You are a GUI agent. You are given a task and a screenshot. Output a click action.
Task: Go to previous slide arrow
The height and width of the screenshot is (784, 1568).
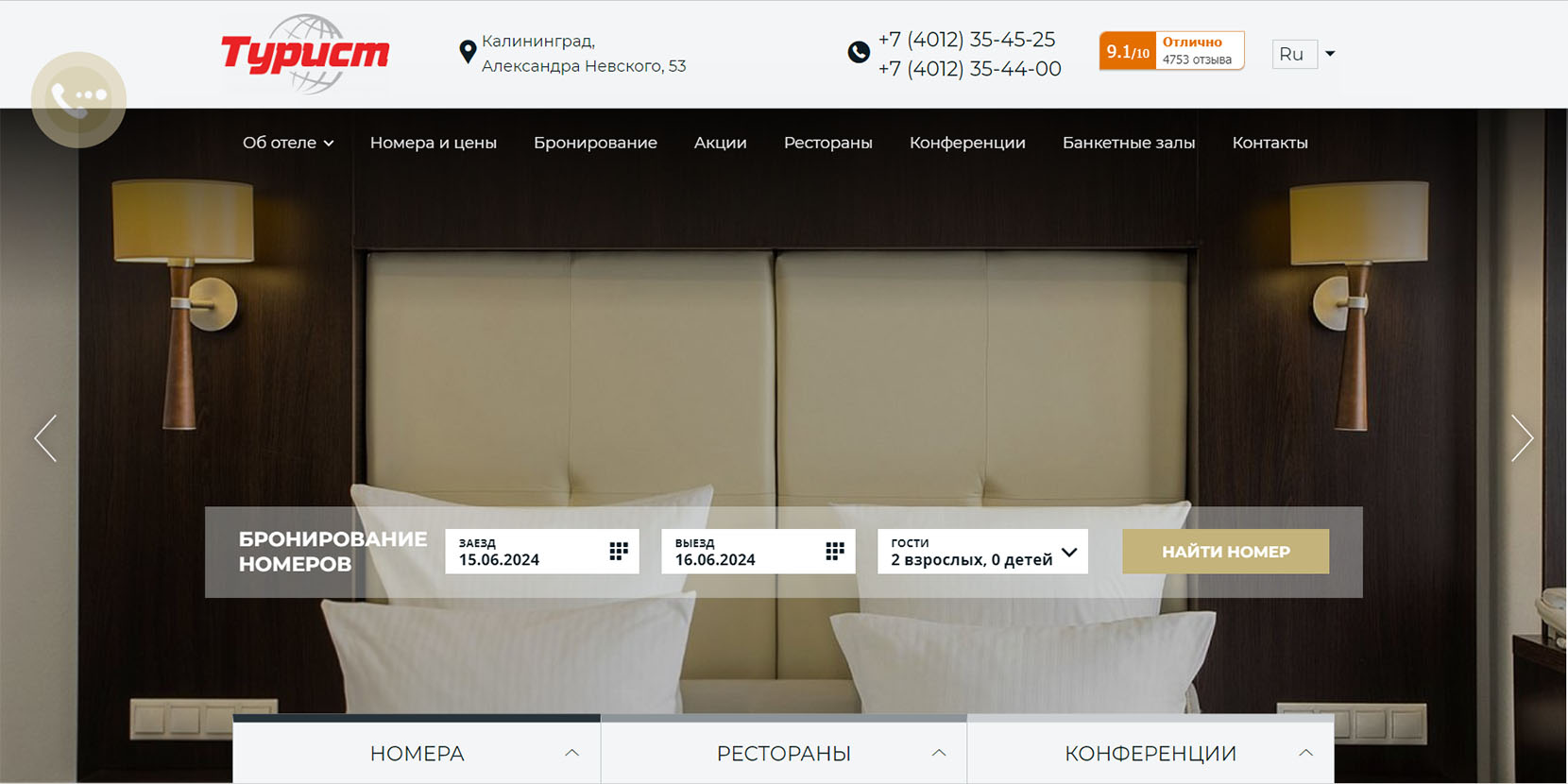(45, 438)
